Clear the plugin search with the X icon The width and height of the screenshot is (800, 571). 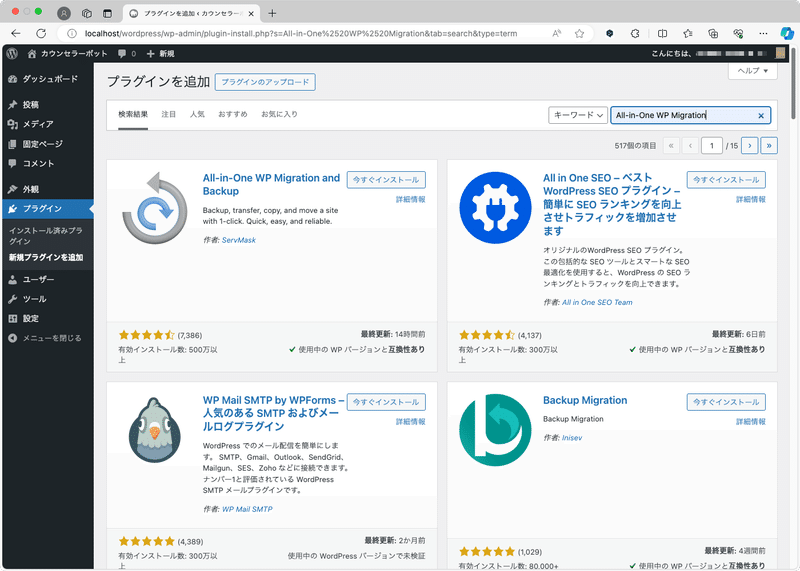tap(761, 116)
